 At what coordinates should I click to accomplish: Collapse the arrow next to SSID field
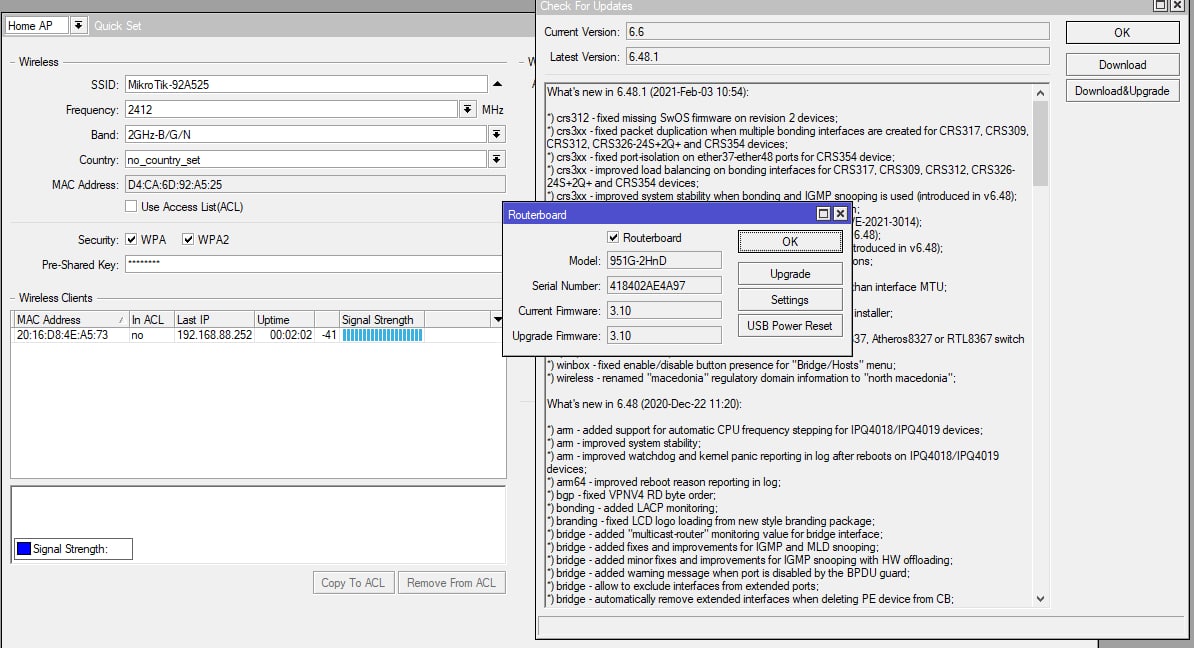[497, 85]
